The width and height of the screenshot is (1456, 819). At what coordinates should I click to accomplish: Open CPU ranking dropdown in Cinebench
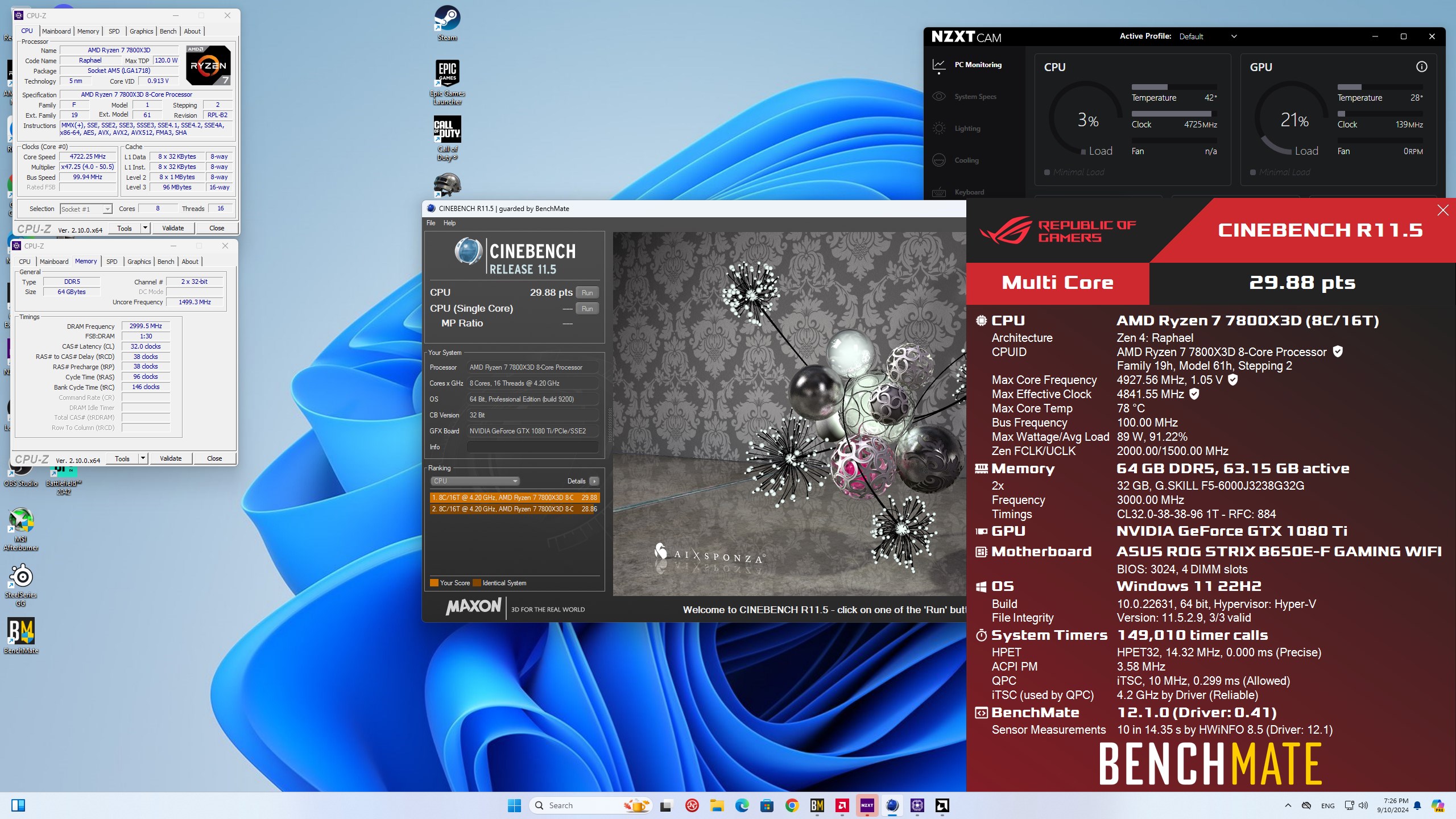click(x=475, y=481)
